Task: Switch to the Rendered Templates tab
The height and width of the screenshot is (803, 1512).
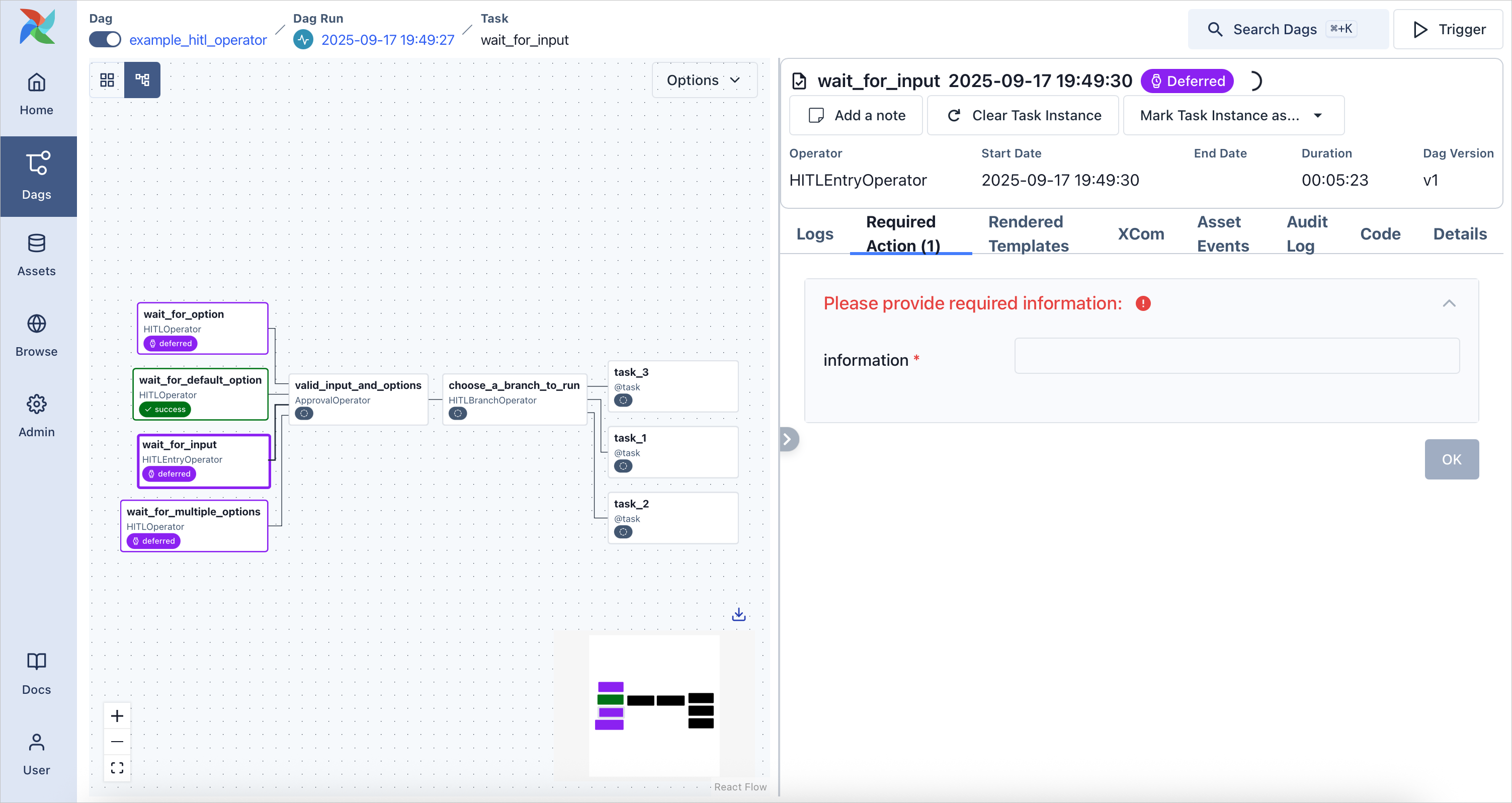Action: pos(1028,233)
